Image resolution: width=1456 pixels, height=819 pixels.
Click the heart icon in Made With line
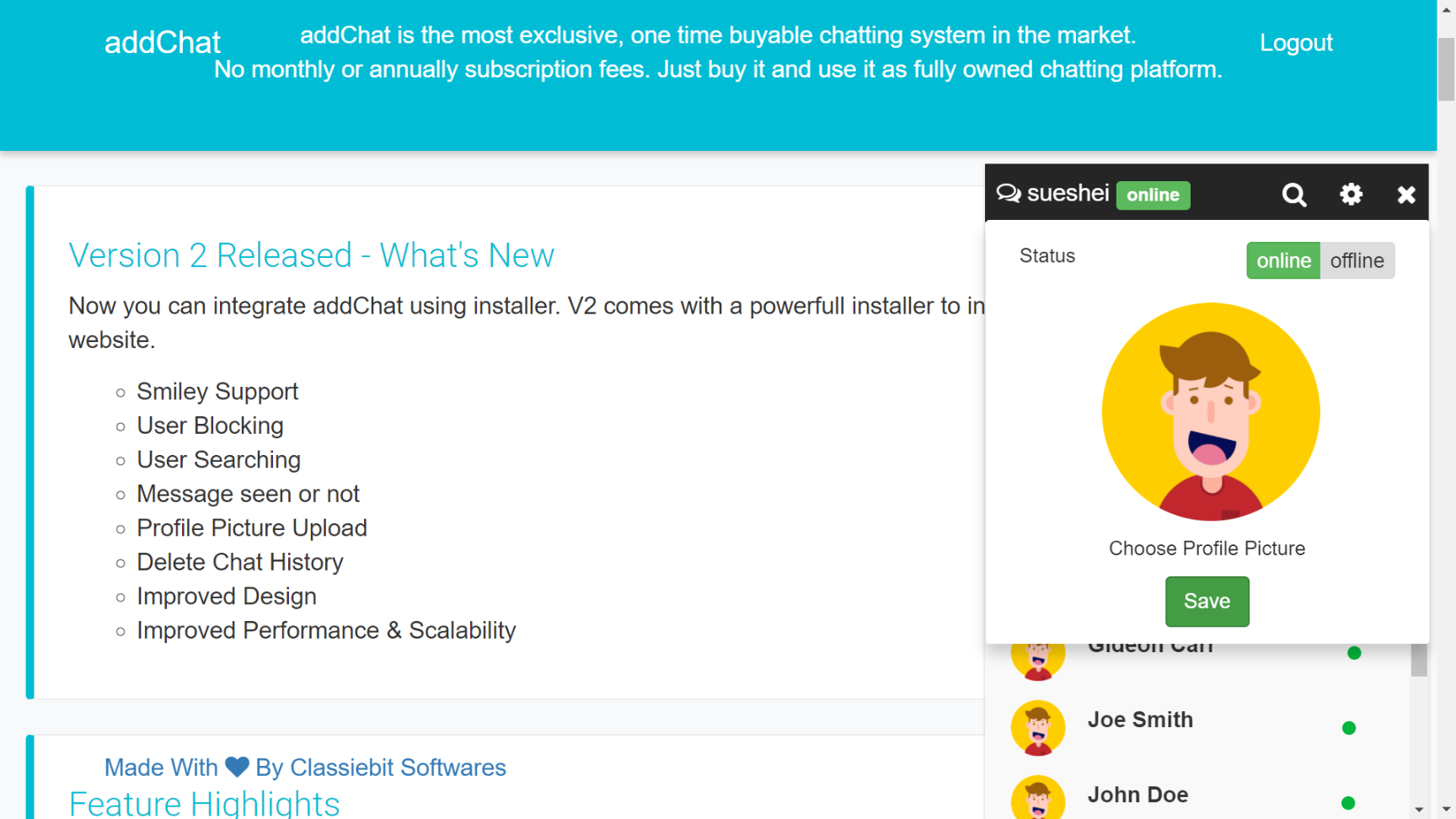tap(237, 767)
